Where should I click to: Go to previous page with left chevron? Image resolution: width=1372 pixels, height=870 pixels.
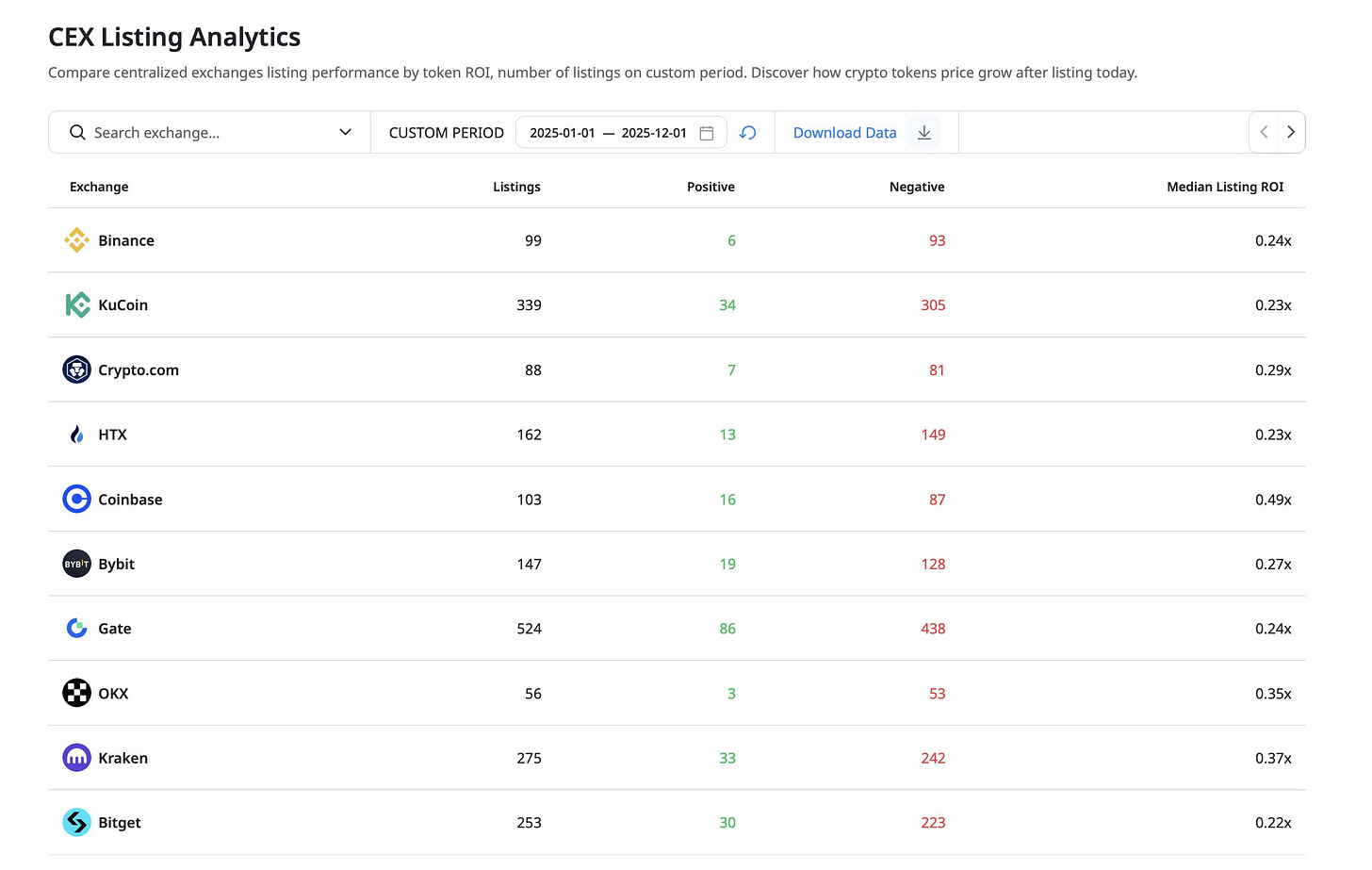click(x=1265, y=133)
